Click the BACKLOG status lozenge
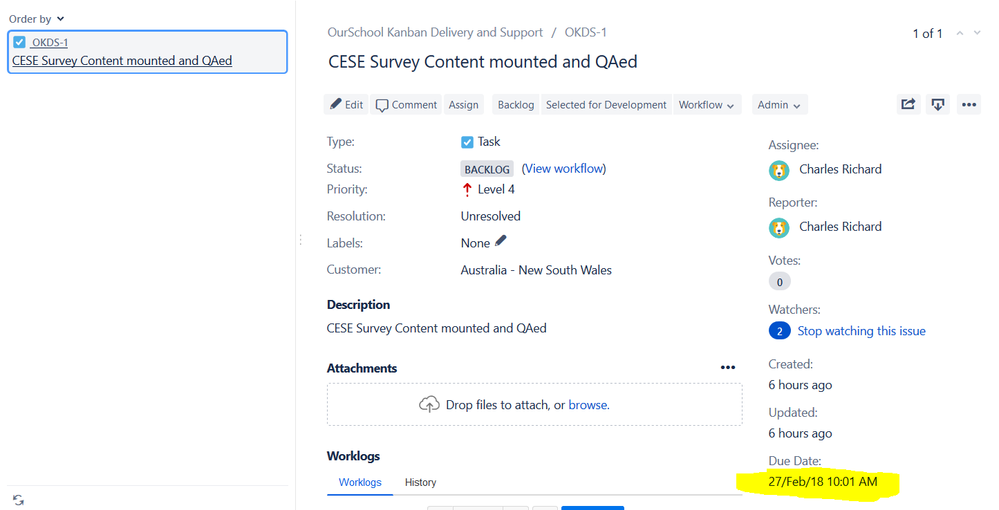 coord(487,169)
